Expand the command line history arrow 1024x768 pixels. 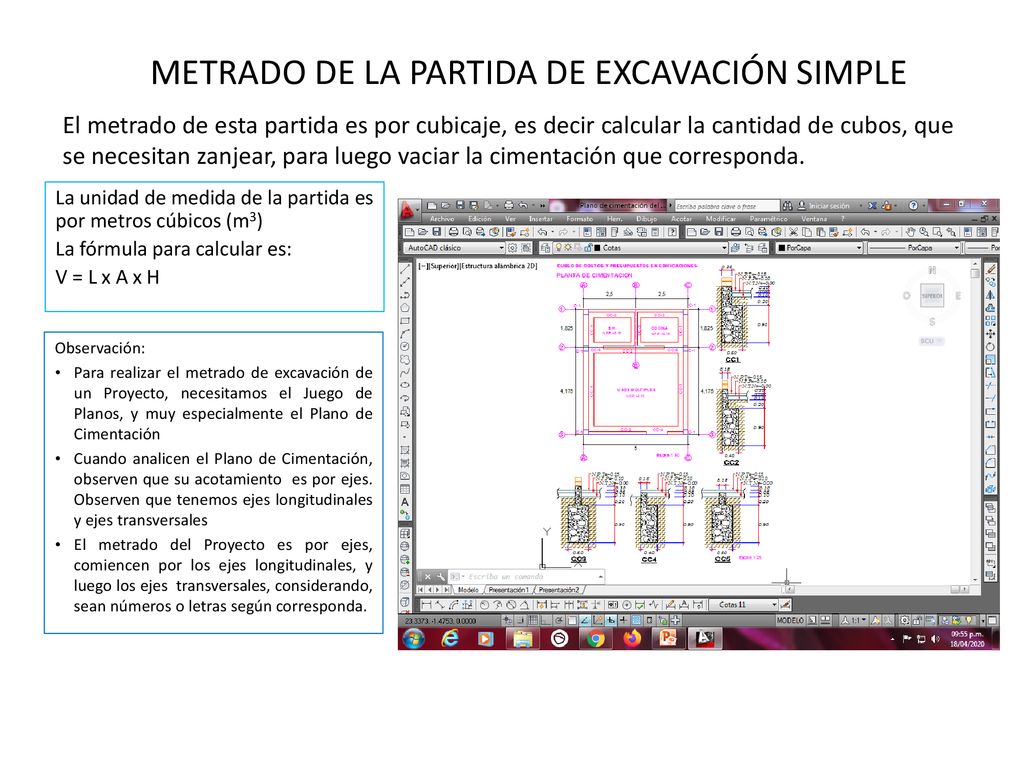click(x=600, y=577)
